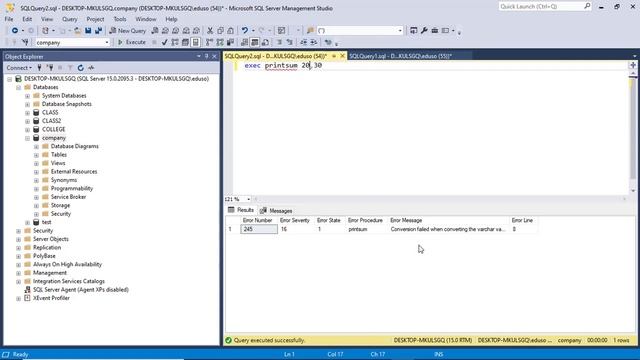Open the 121 % zoom dropdown

(x=248, y=199)
